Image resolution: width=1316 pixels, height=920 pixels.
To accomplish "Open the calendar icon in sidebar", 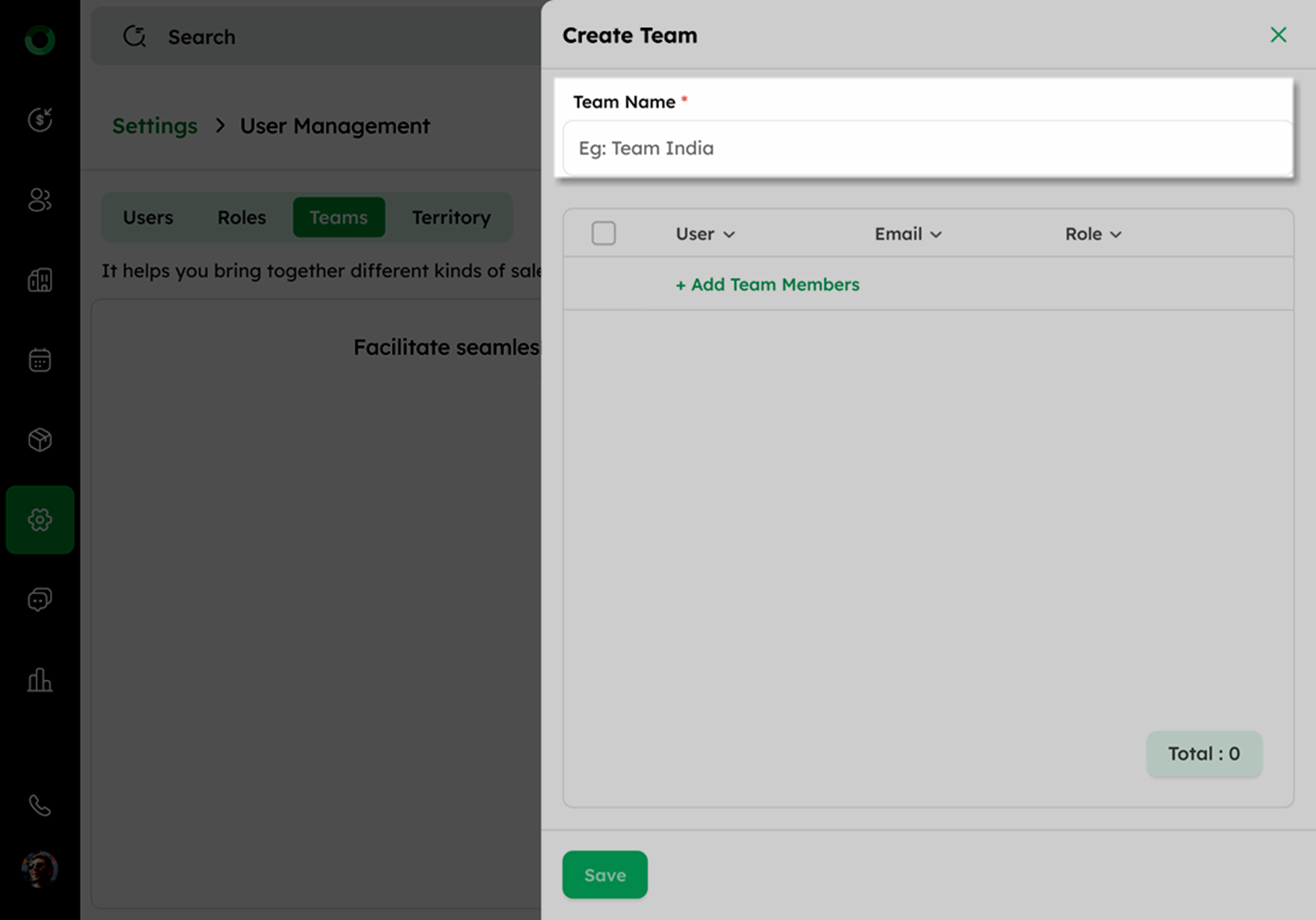I will point(39,360).
